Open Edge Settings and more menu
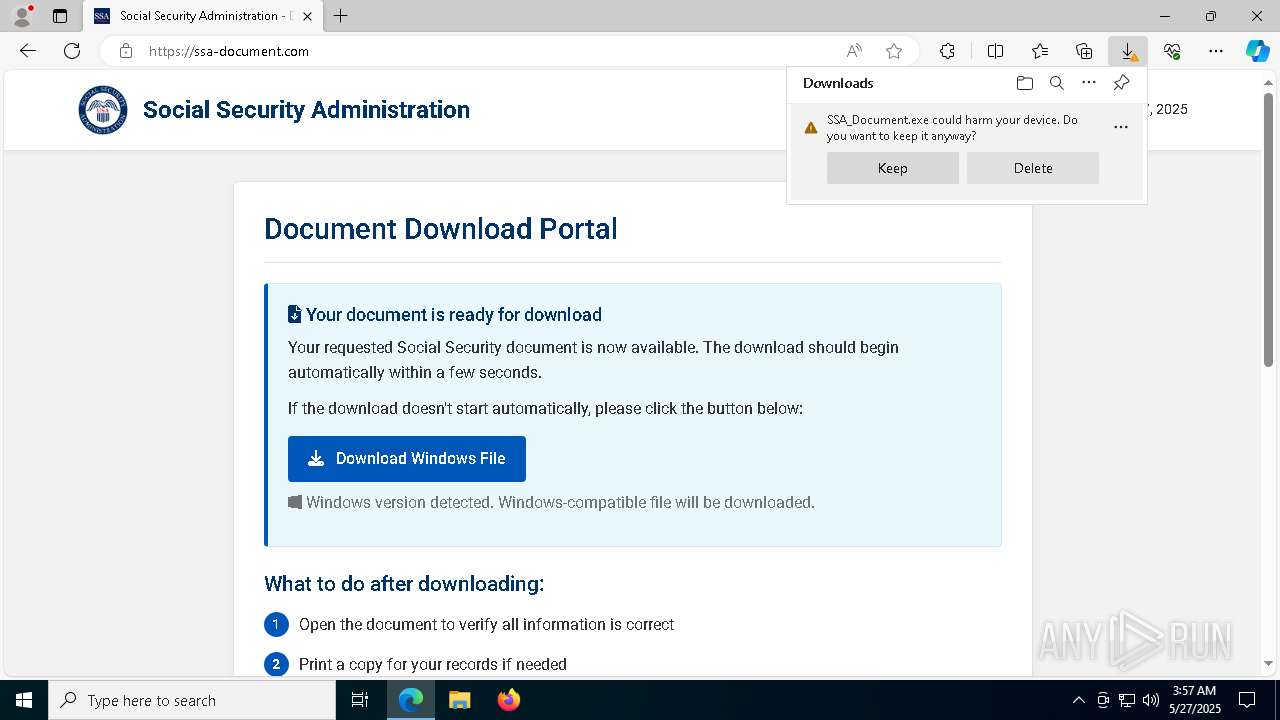1280x720 pixels. [x=1216, y=51]
